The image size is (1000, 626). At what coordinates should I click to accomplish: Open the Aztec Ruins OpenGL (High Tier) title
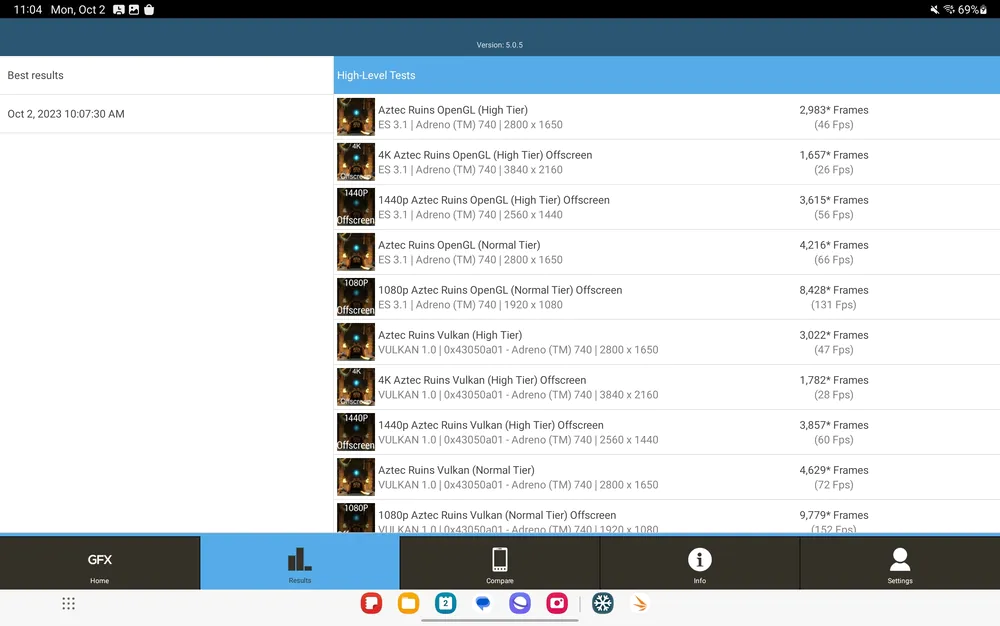pyautogui.click(x=453, y=110)
